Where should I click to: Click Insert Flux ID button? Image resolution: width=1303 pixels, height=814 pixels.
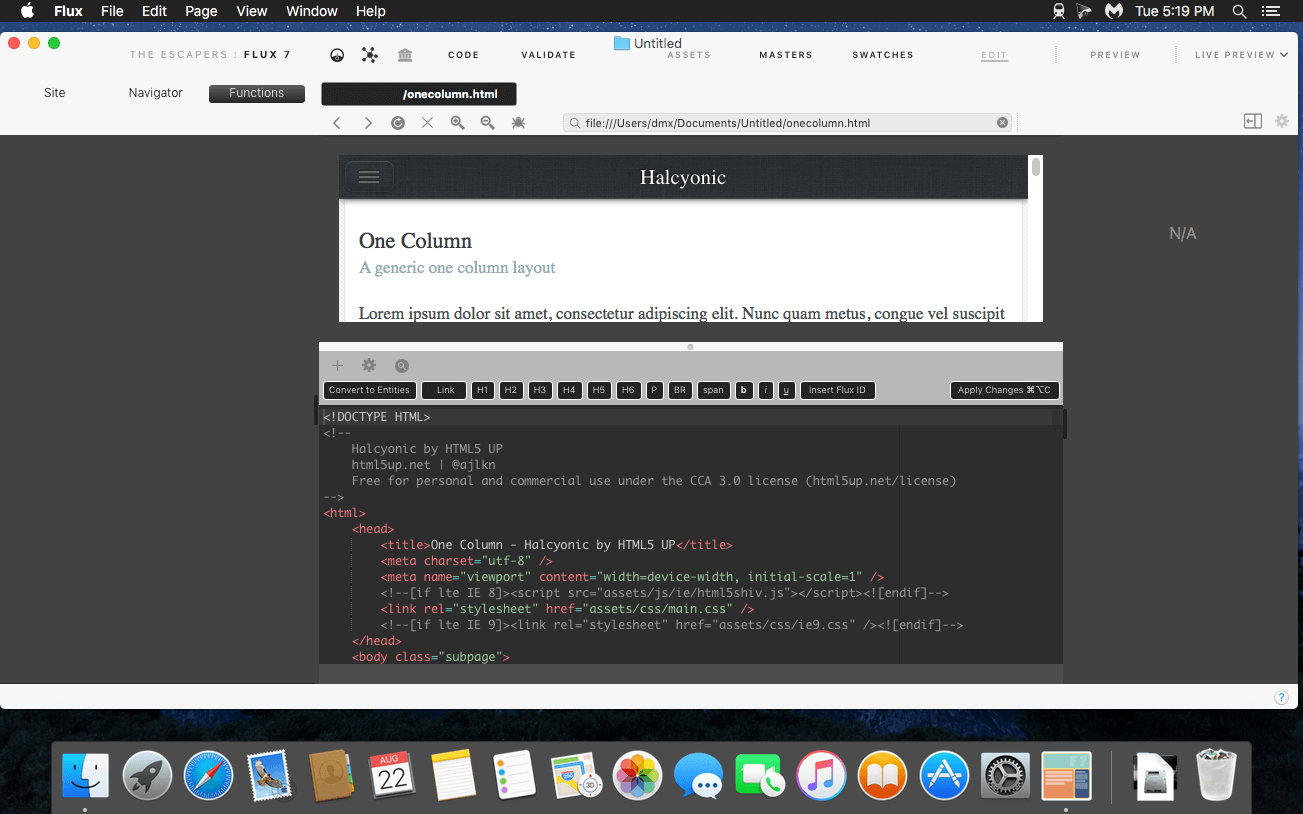point(838,390)
